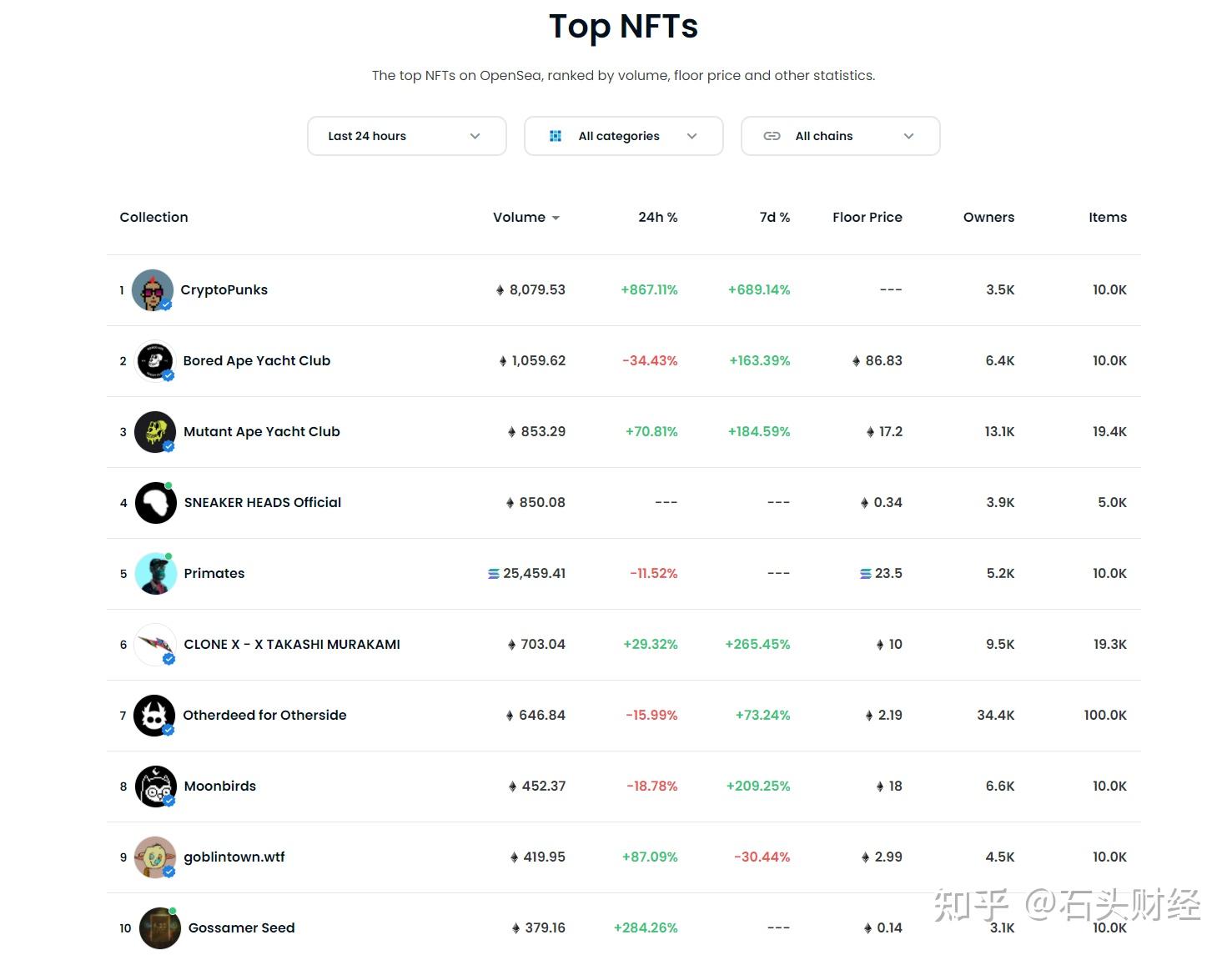Open the Moonbirds owl avatar
Viewport: 1232px width, 955px height.
(155, 787)
